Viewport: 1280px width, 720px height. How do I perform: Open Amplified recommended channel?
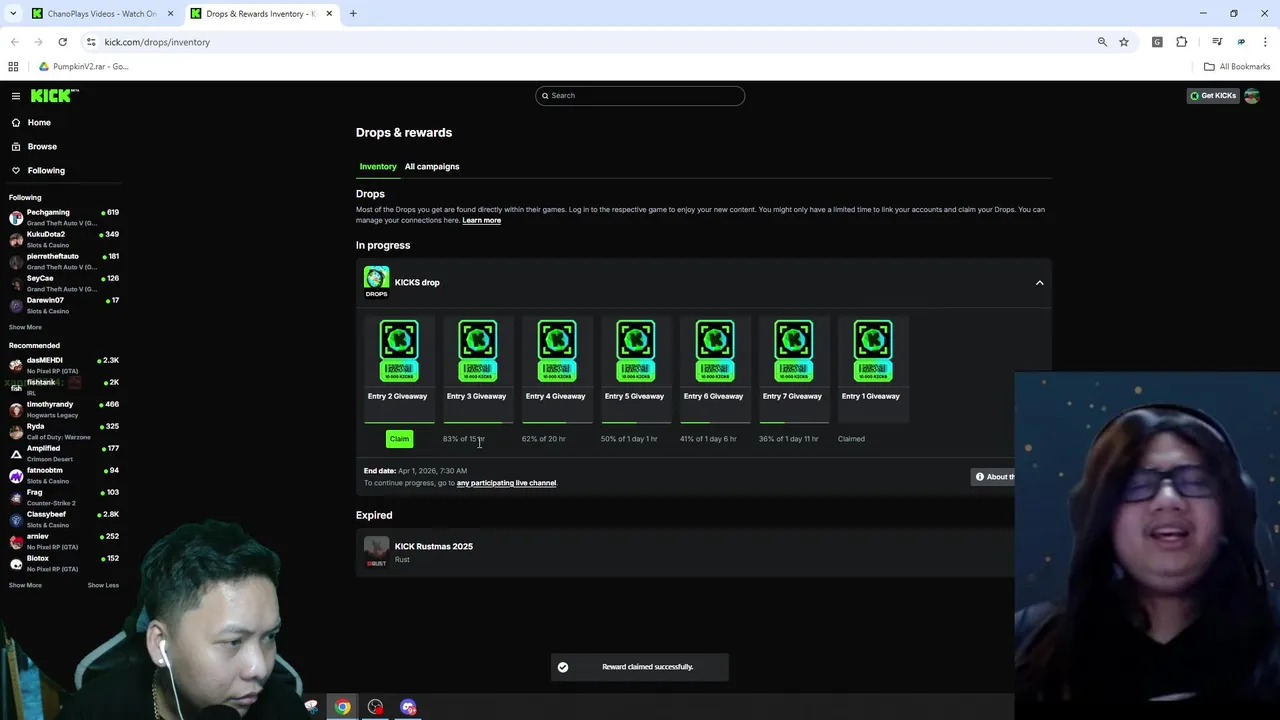pyautogui.click(x=64, y=453)
